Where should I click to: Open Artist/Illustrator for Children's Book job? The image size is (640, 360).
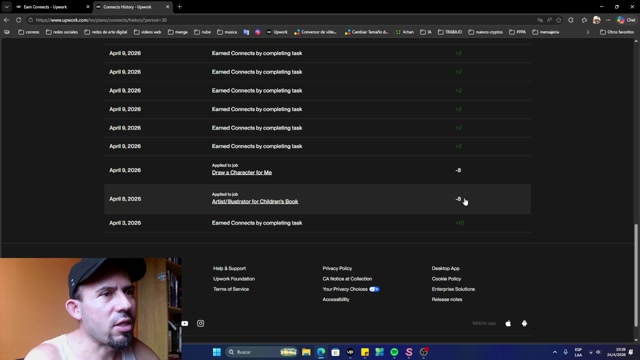[255, 202]
